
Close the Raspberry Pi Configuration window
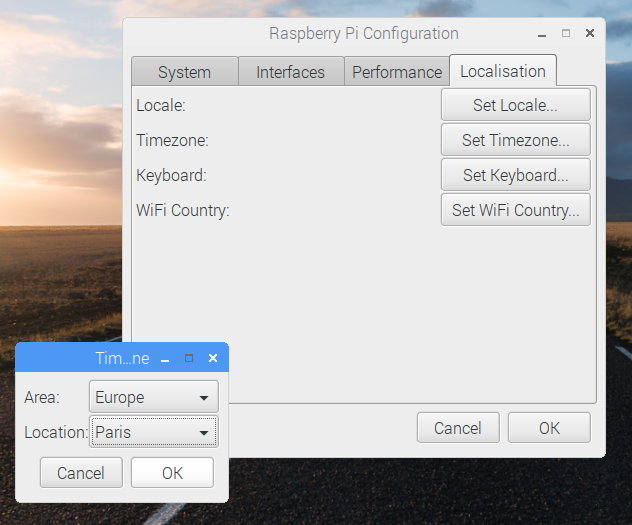tap(590, 33)
